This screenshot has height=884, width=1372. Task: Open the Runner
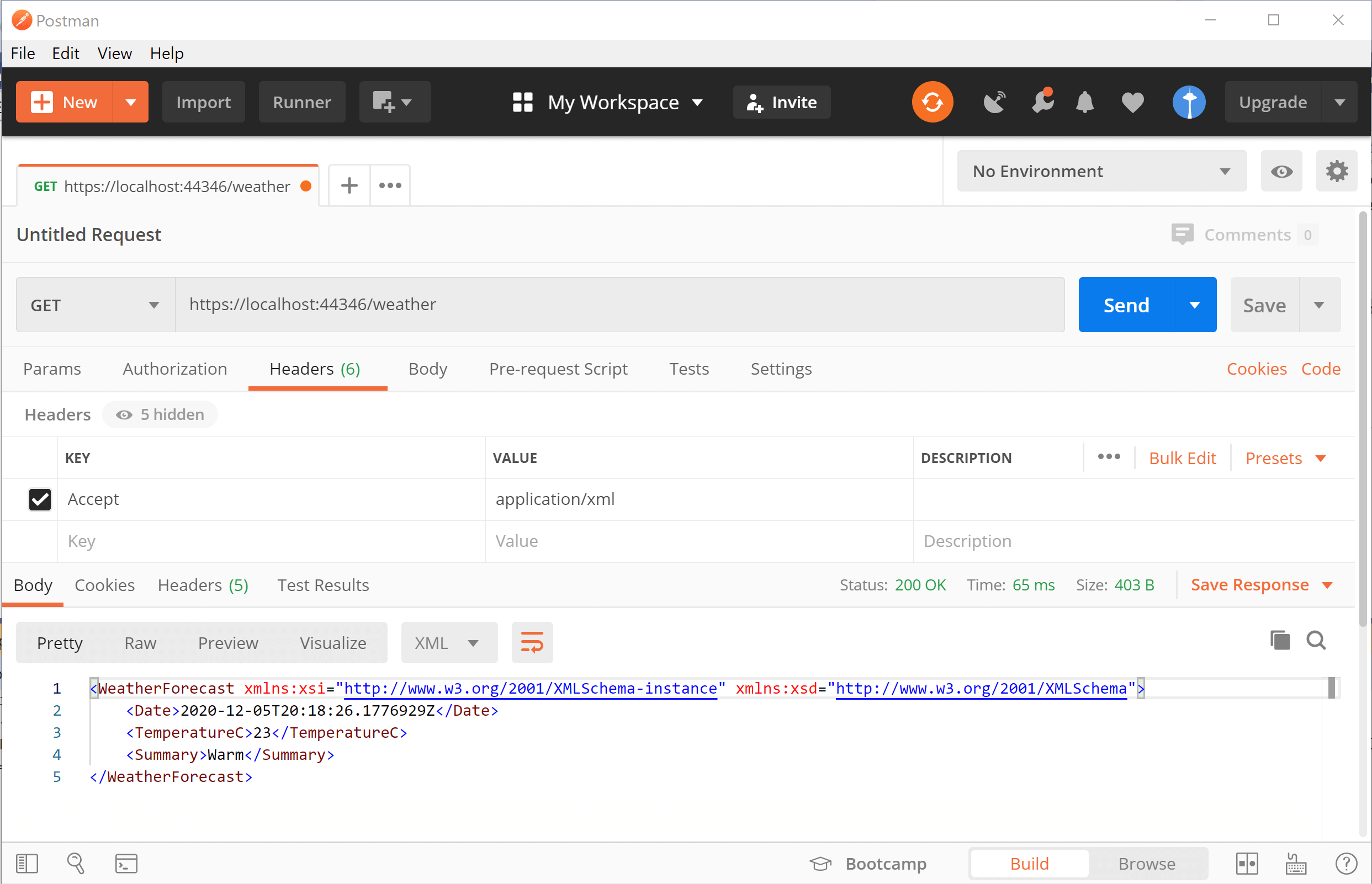click(x=301, y=102)
